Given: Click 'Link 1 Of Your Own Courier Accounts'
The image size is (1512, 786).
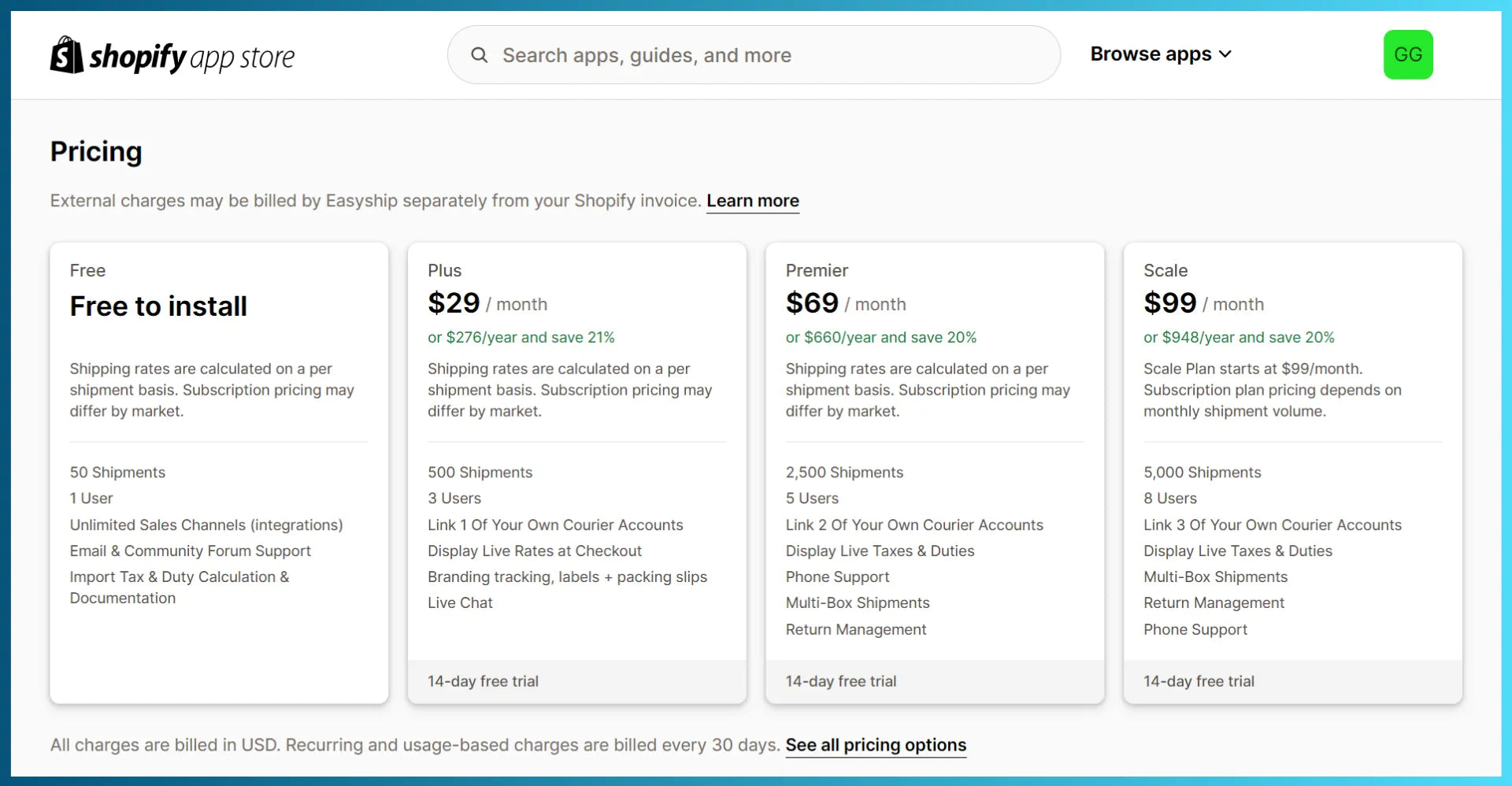Looking at the screenshot, I should pos(555,525).
